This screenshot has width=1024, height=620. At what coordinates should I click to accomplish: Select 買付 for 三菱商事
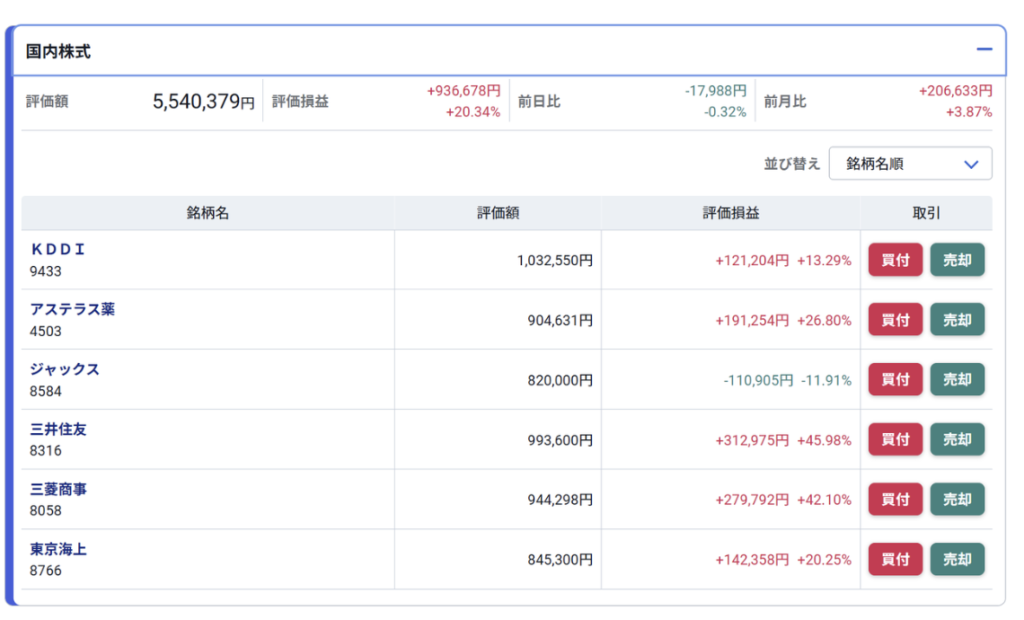pyautogui.click(x=895, y=499)
